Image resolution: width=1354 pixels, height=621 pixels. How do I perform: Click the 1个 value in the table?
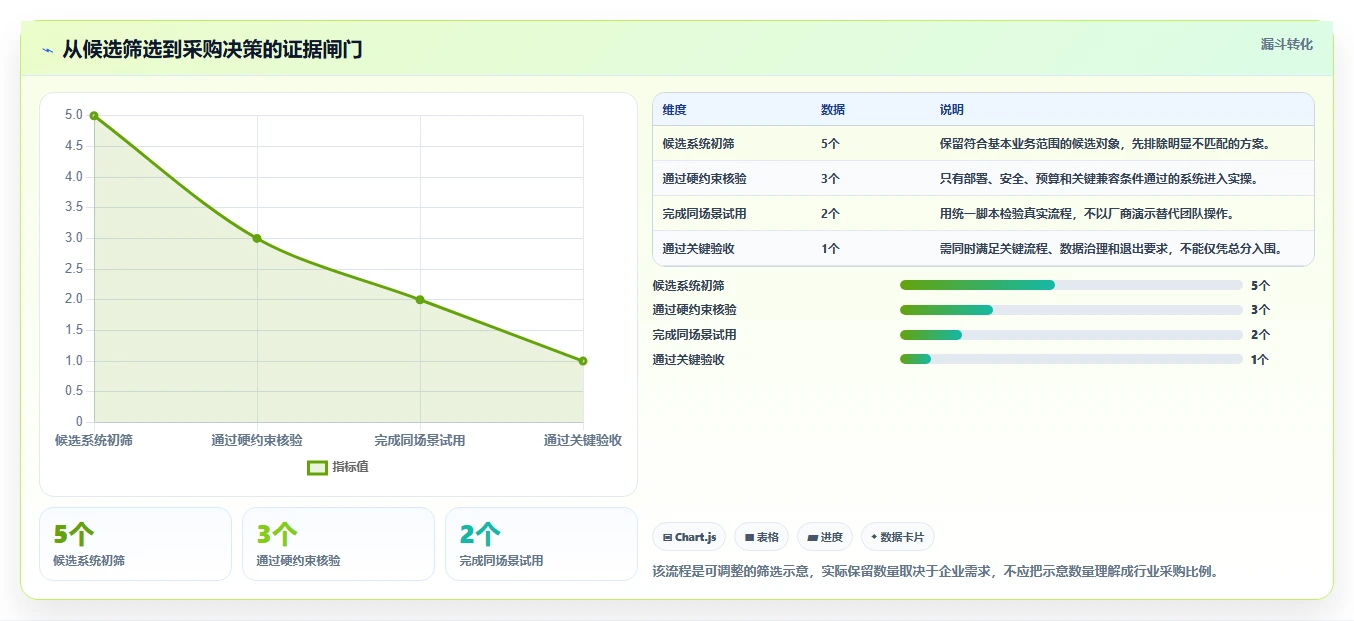click(x=830, y=249)
